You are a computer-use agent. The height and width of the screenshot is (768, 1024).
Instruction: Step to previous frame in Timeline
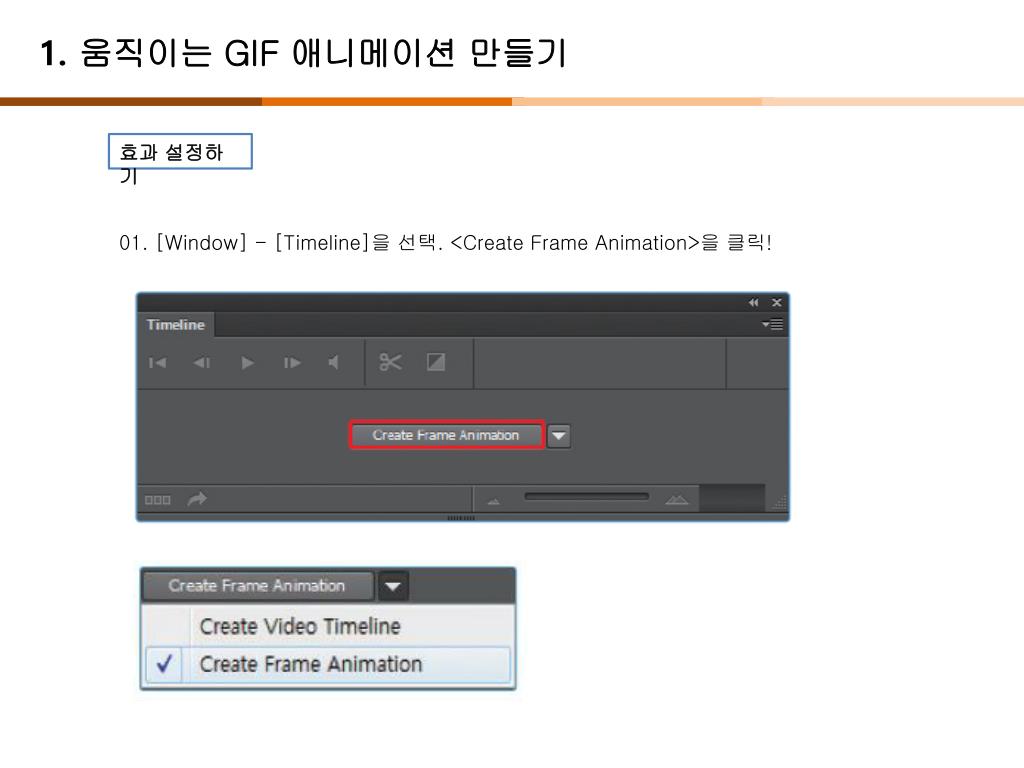click(x=202, y=362)
